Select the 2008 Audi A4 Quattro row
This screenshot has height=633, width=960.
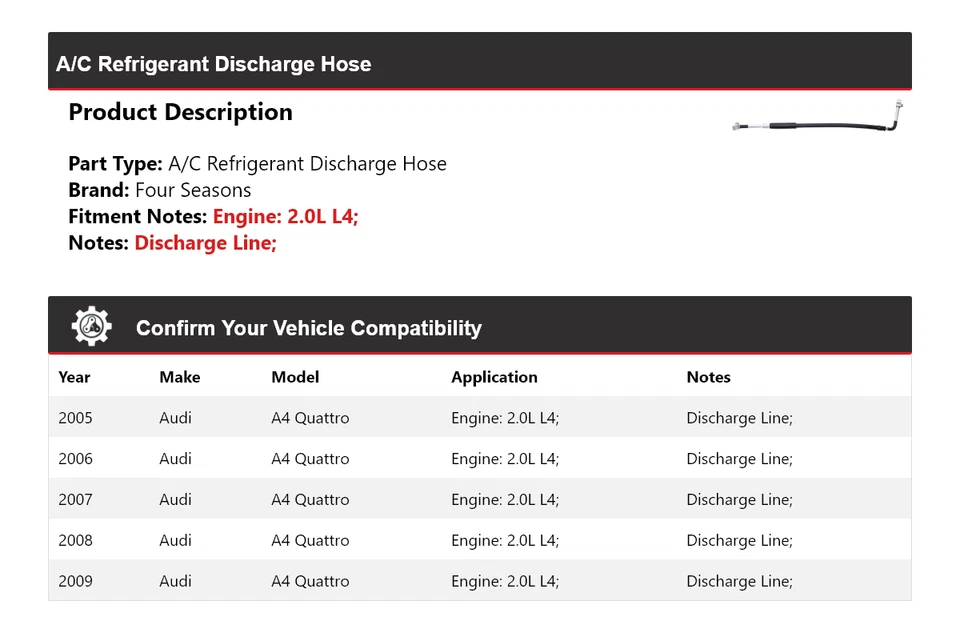click(480, 540)
